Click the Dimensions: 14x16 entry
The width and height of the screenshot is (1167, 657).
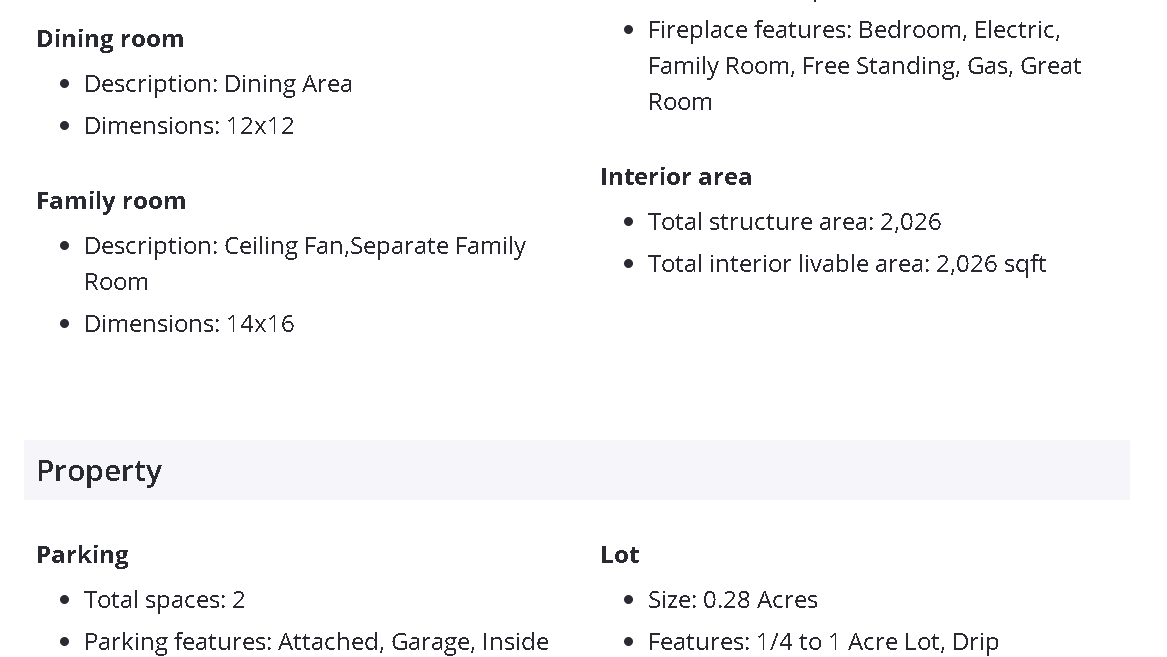pyautogui.click(x=188, y=324)
